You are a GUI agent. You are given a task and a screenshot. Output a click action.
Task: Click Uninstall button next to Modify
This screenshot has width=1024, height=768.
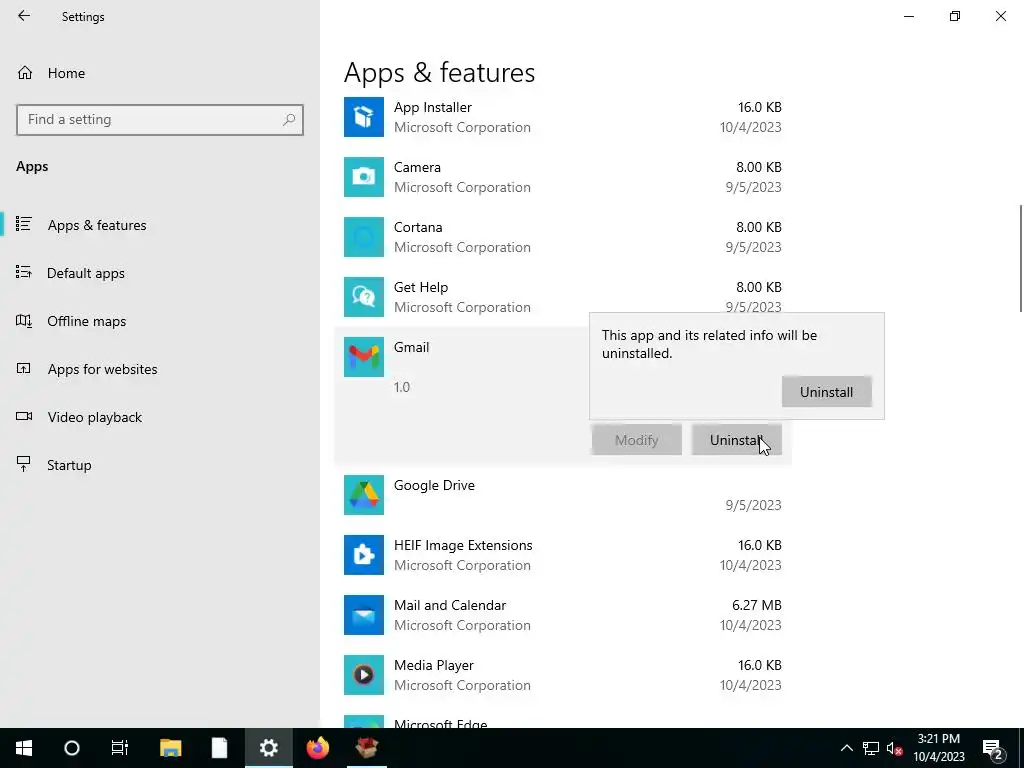click(737, 440)
